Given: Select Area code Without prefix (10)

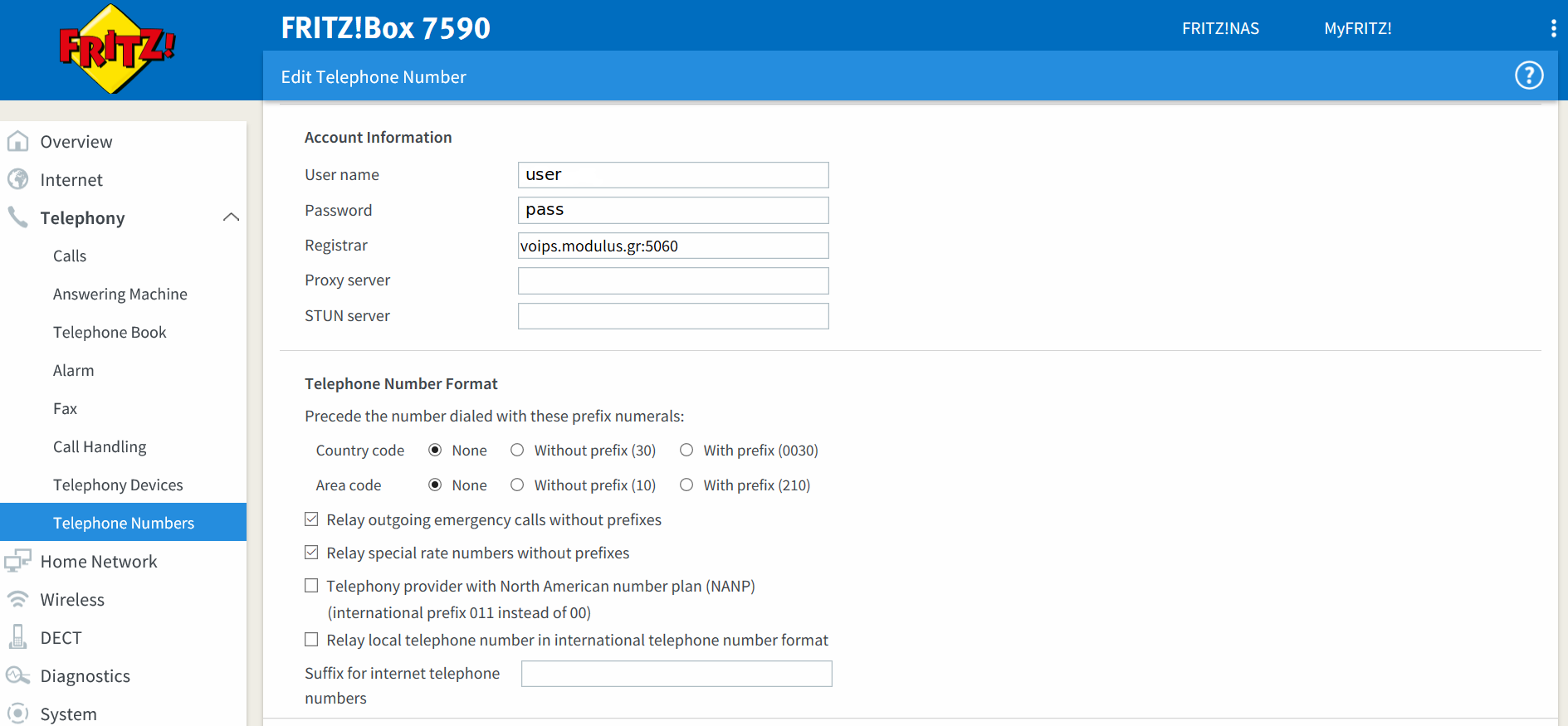Looking at the screenshot, I should (517, 485).
